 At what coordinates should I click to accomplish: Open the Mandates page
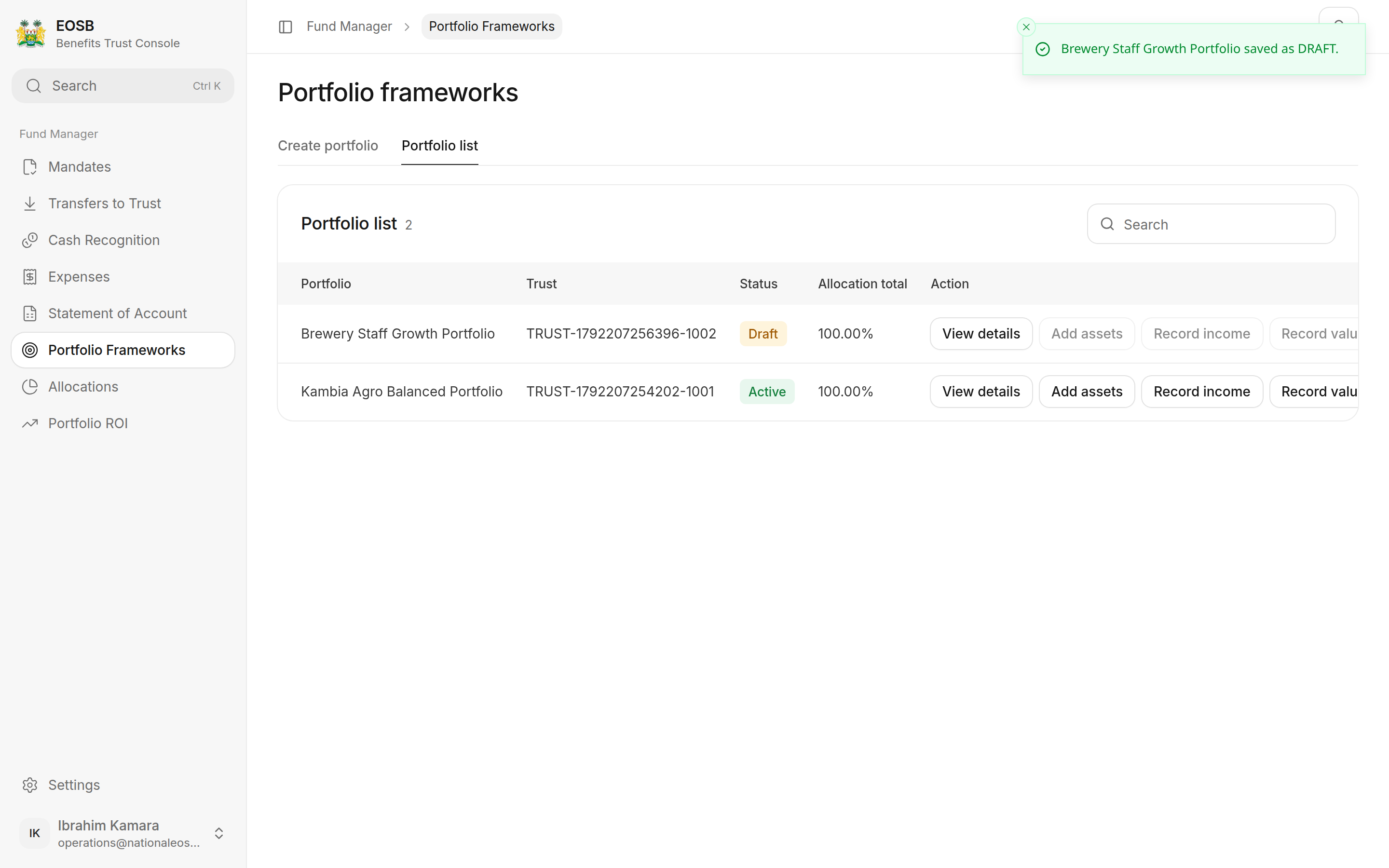pos(123,167)
